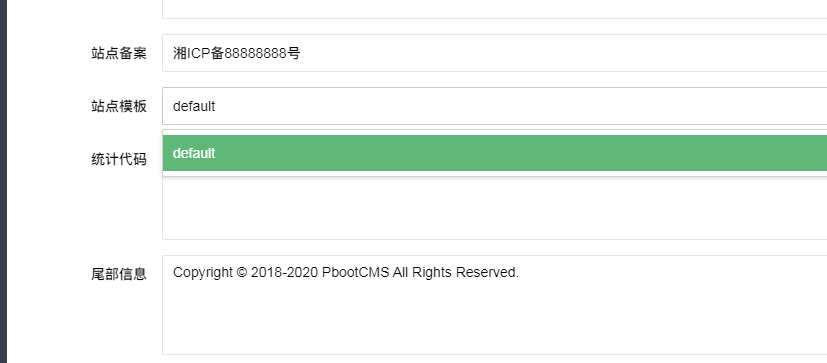This screenshot has height=363, width=827.
Task: Click the 统计代码 label
Action: click(x=119, y=159)
